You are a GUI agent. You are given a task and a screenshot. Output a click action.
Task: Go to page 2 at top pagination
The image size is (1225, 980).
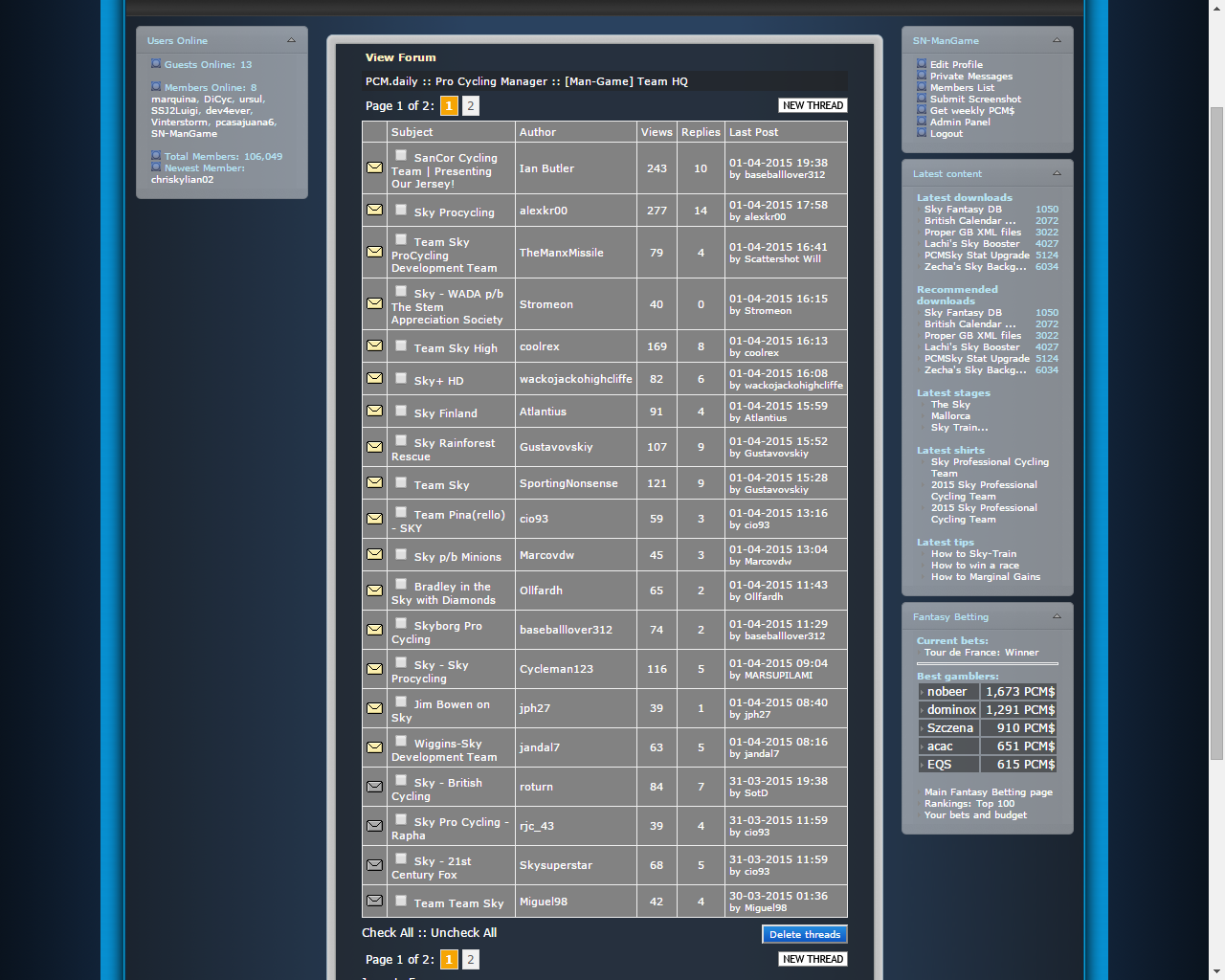[471, 106]
